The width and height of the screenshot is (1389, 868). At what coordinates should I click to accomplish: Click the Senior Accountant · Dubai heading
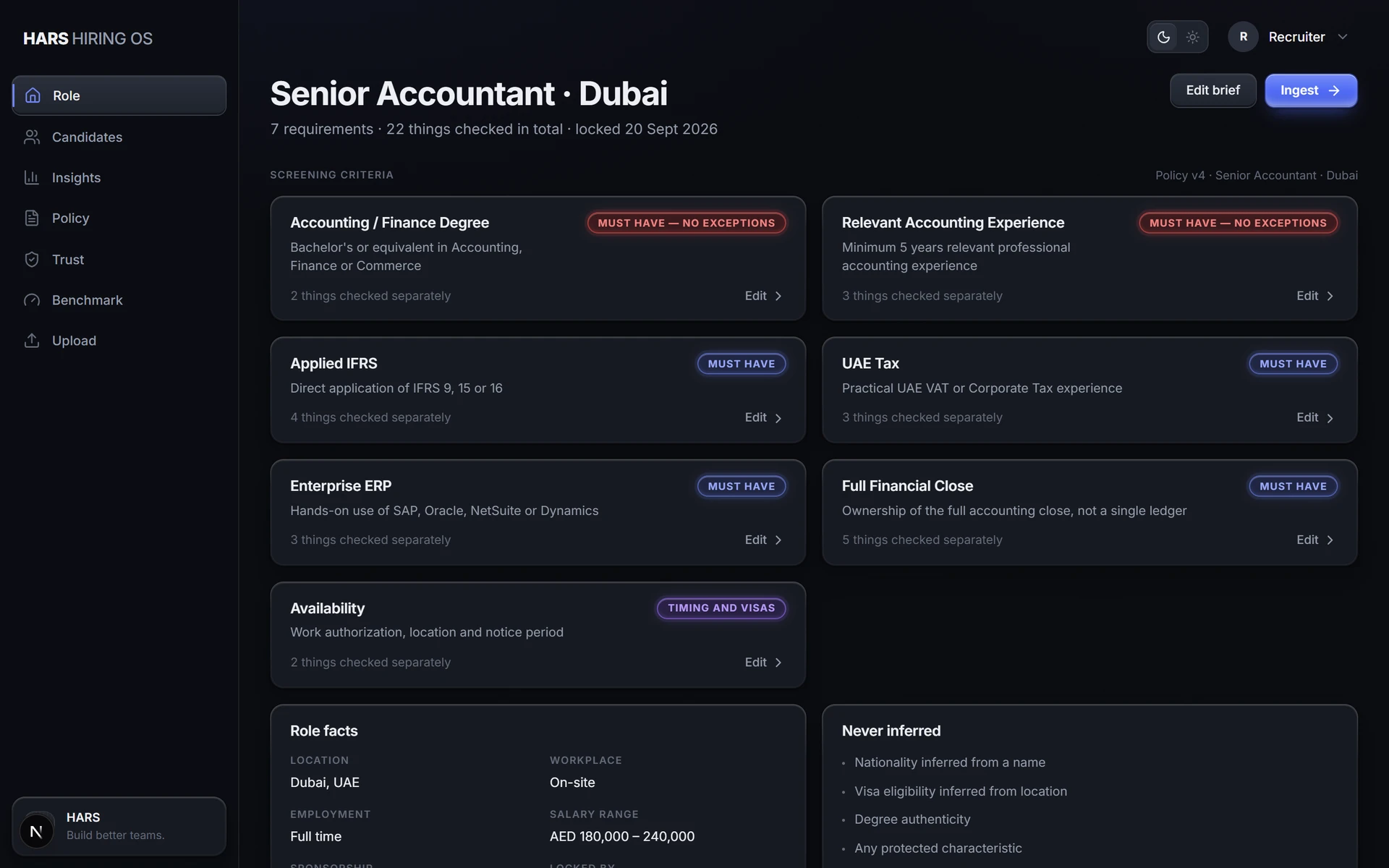click(469, 93)
